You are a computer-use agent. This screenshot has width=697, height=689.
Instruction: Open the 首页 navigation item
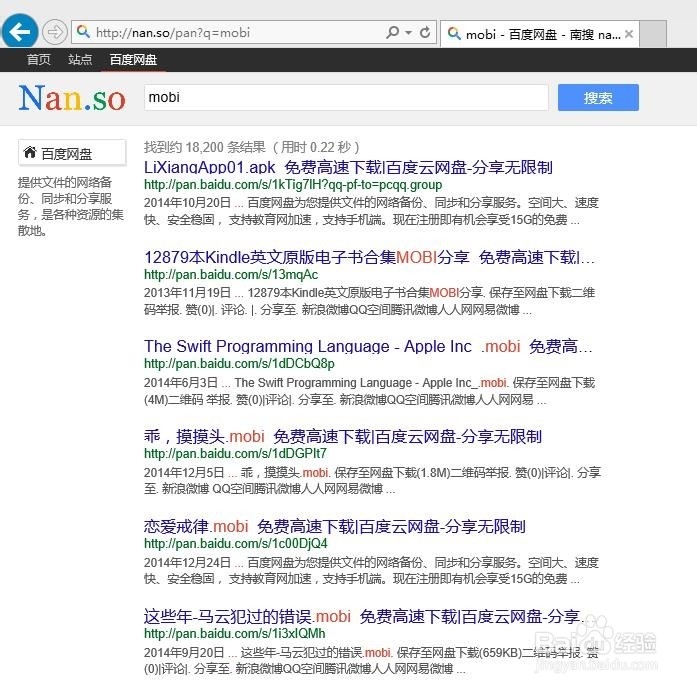(39, 59)
